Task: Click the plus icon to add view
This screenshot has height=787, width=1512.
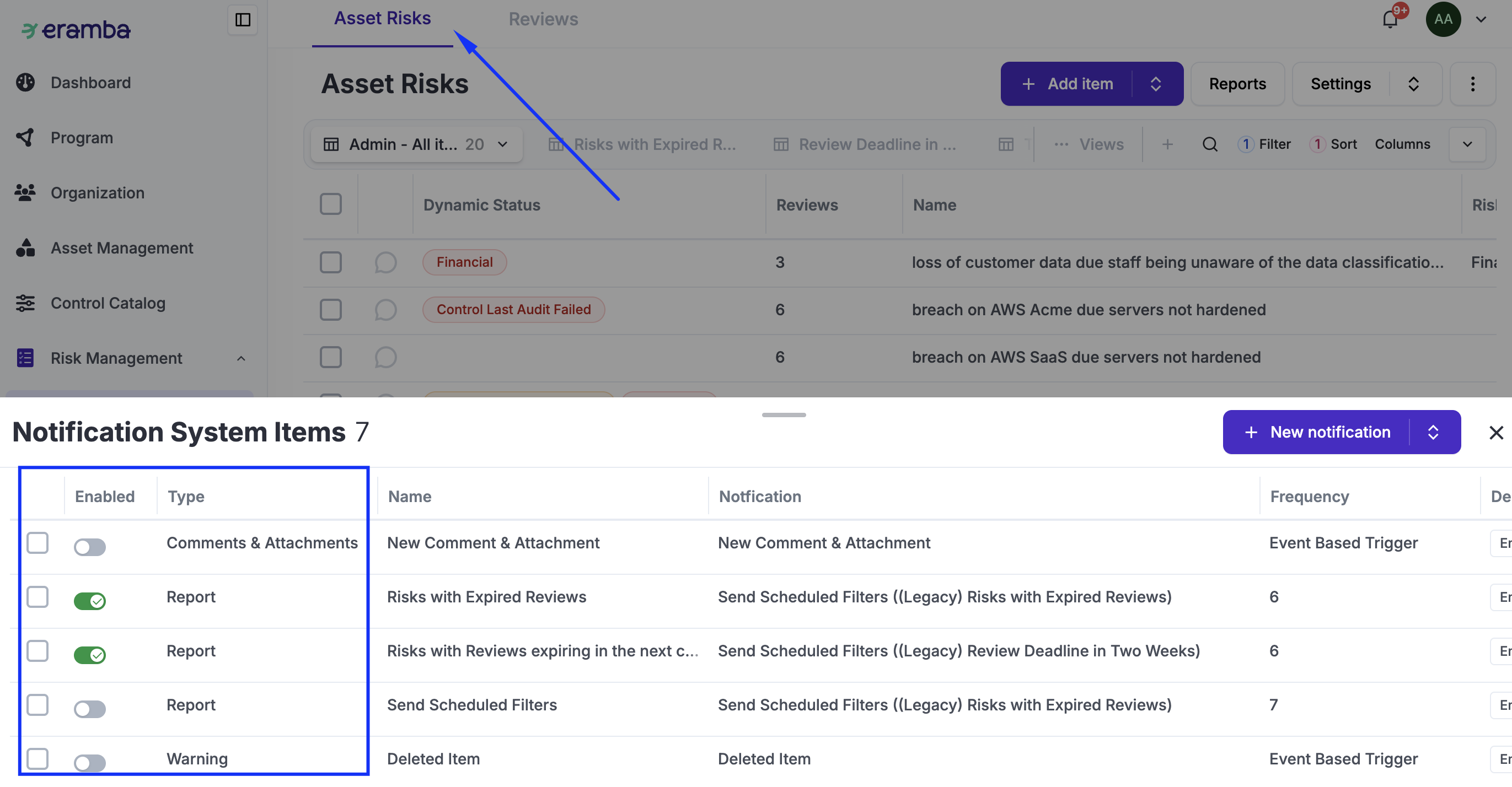Action: (1167, 144)
